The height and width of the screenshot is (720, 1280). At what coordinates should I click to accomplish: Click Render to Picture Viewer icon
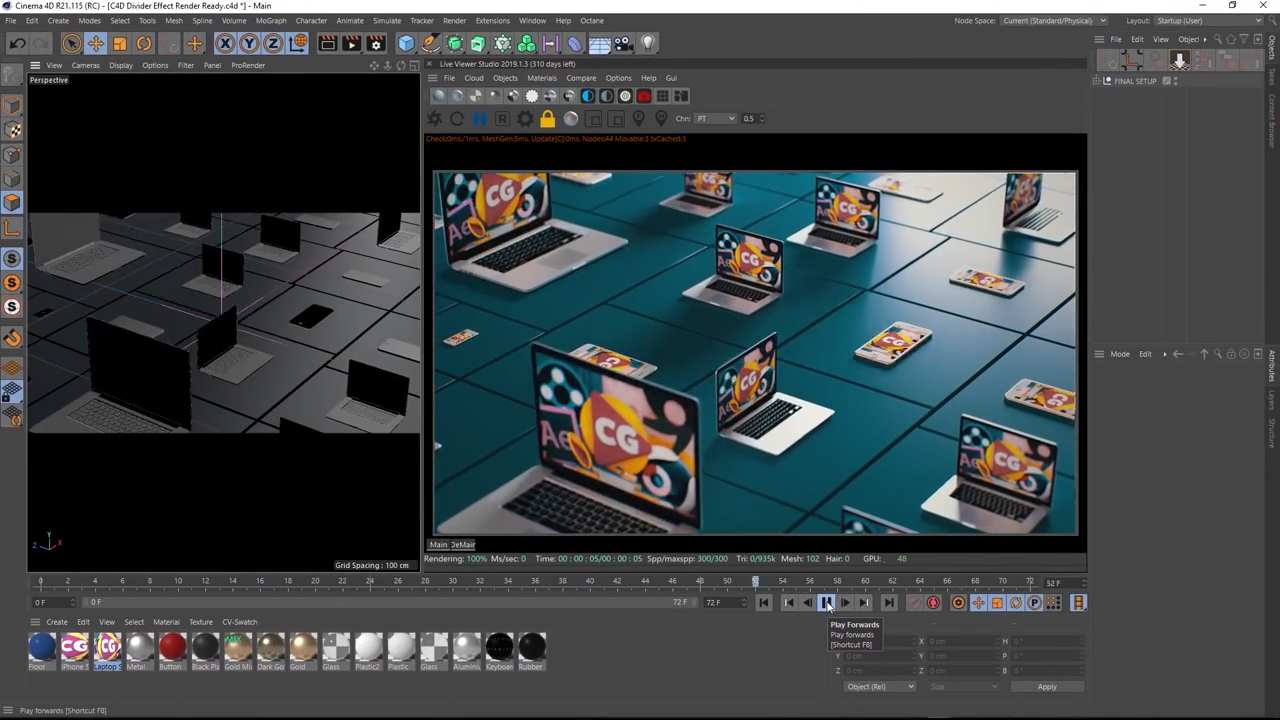pyautogui.click(x=351, y=43)
